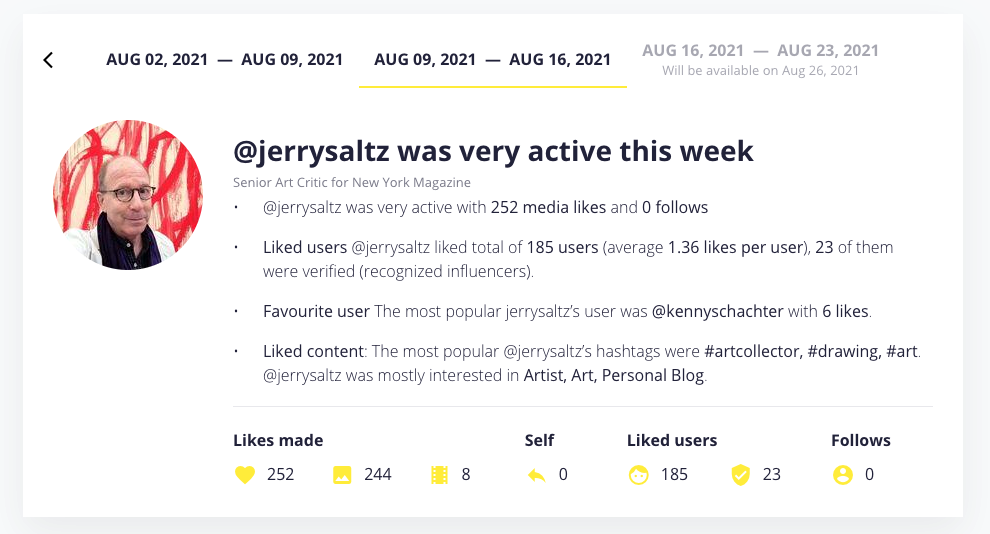Select unavailable Aug 16 – Aug 23 tab

tap(760, 59)
